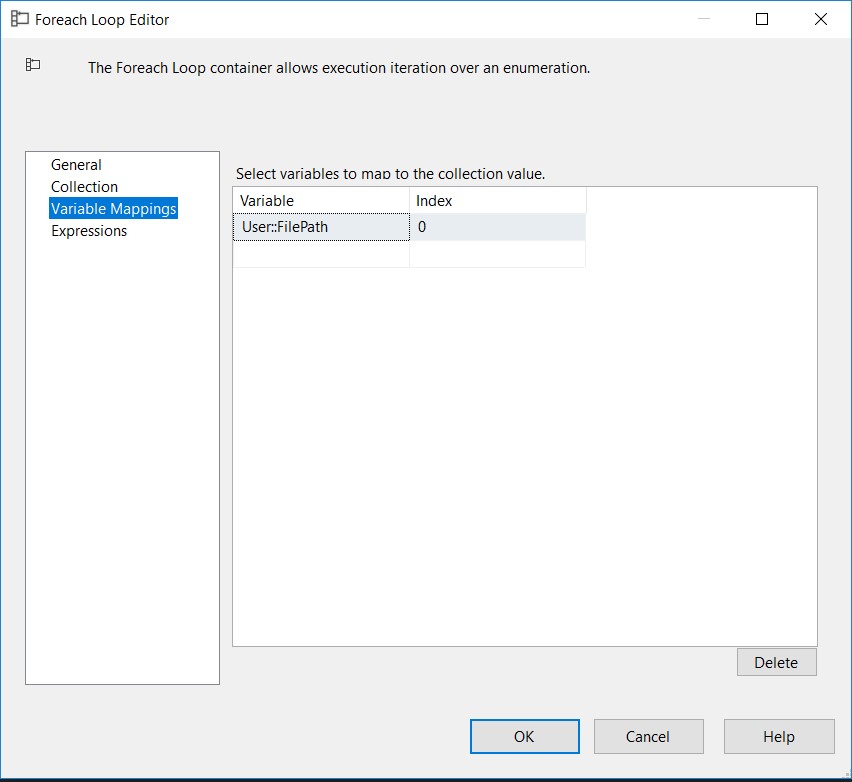Minimize the Foreach Loop Editor window
Screen dimensions: 852x782
[703, 19]
